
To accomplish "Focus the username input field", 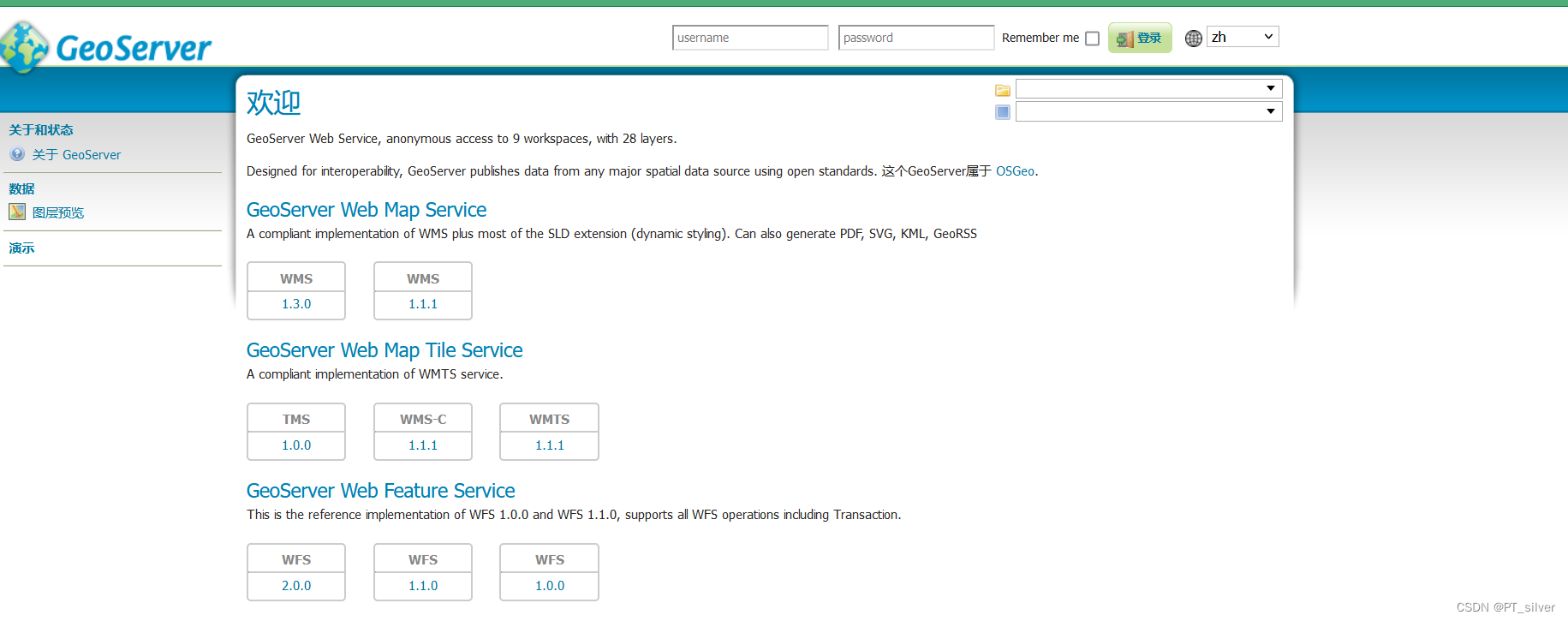I will coord(750,38).
